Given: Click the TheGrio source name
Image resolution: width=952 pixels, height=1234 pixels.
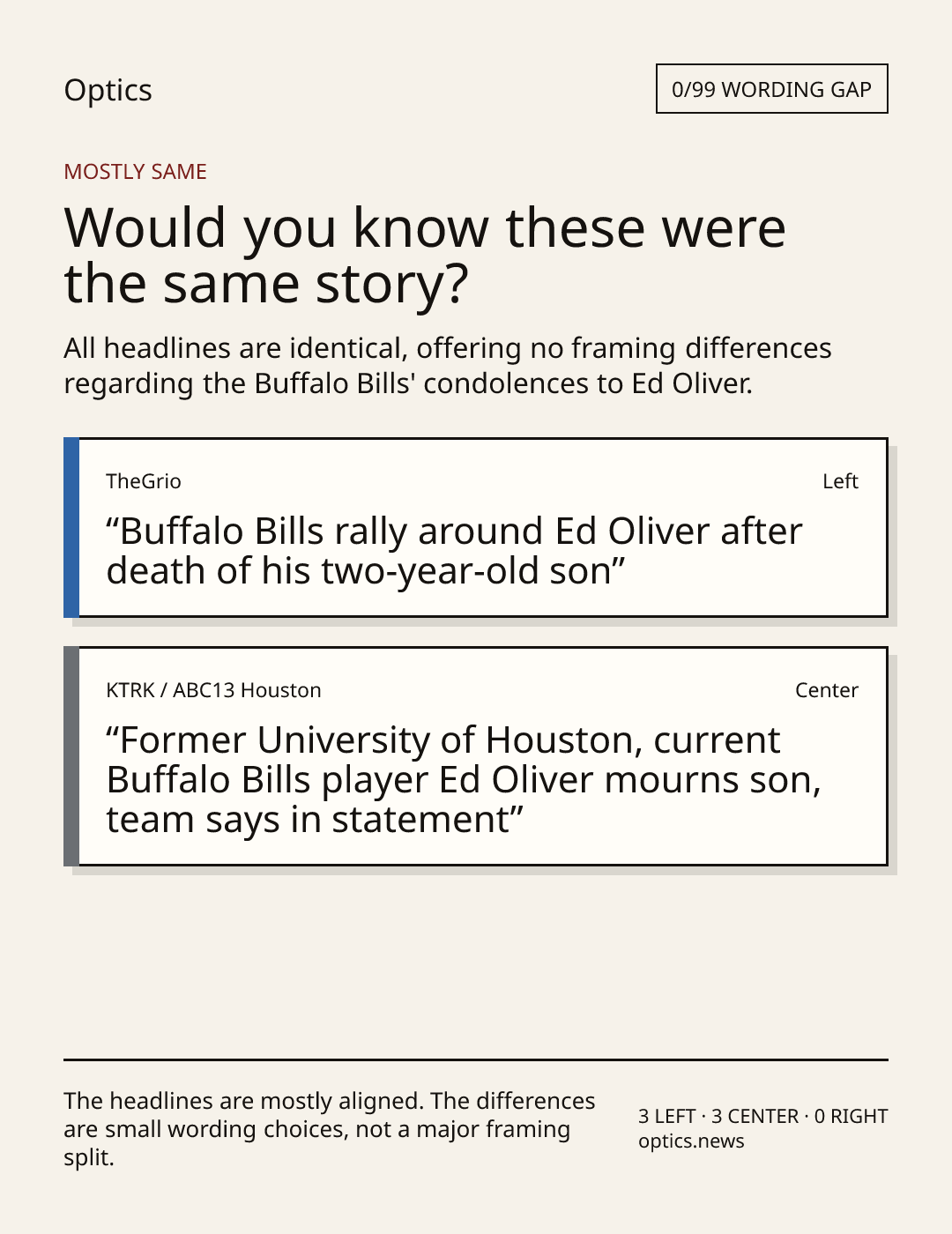Looking at the screenshot, I should pyautogui.click(x=143, y=481).
